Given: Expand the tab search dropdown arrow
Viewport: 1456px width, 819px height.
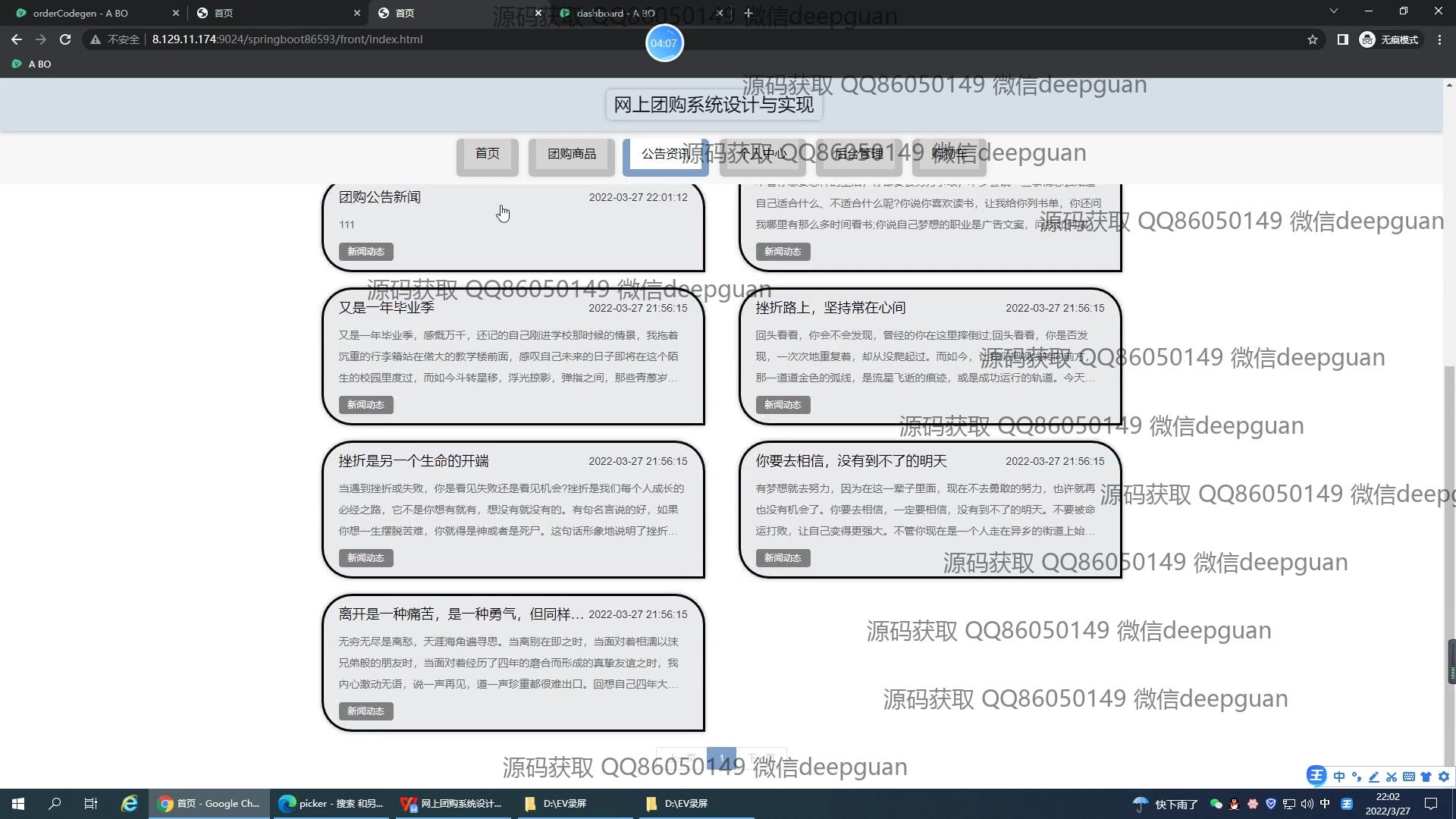Looking at the screenshot, I should (x=1333, y=11).
